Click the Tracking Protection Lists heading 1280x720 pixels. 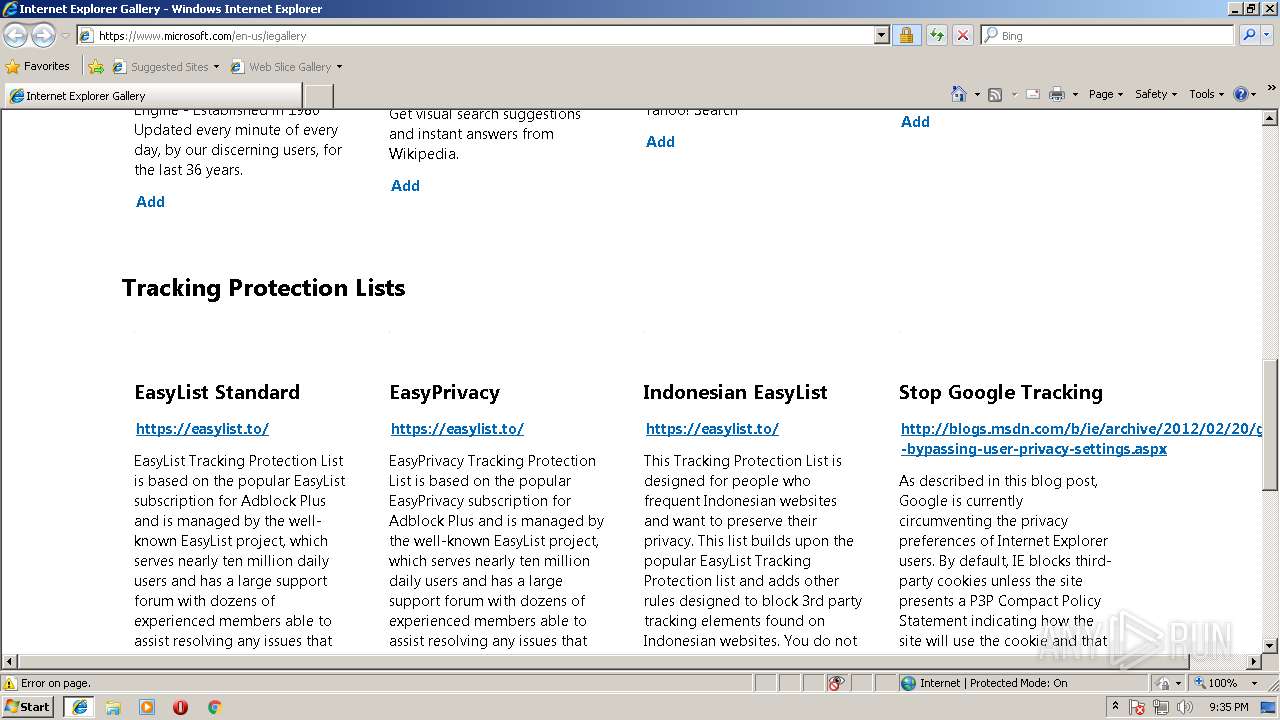point(263,288)
